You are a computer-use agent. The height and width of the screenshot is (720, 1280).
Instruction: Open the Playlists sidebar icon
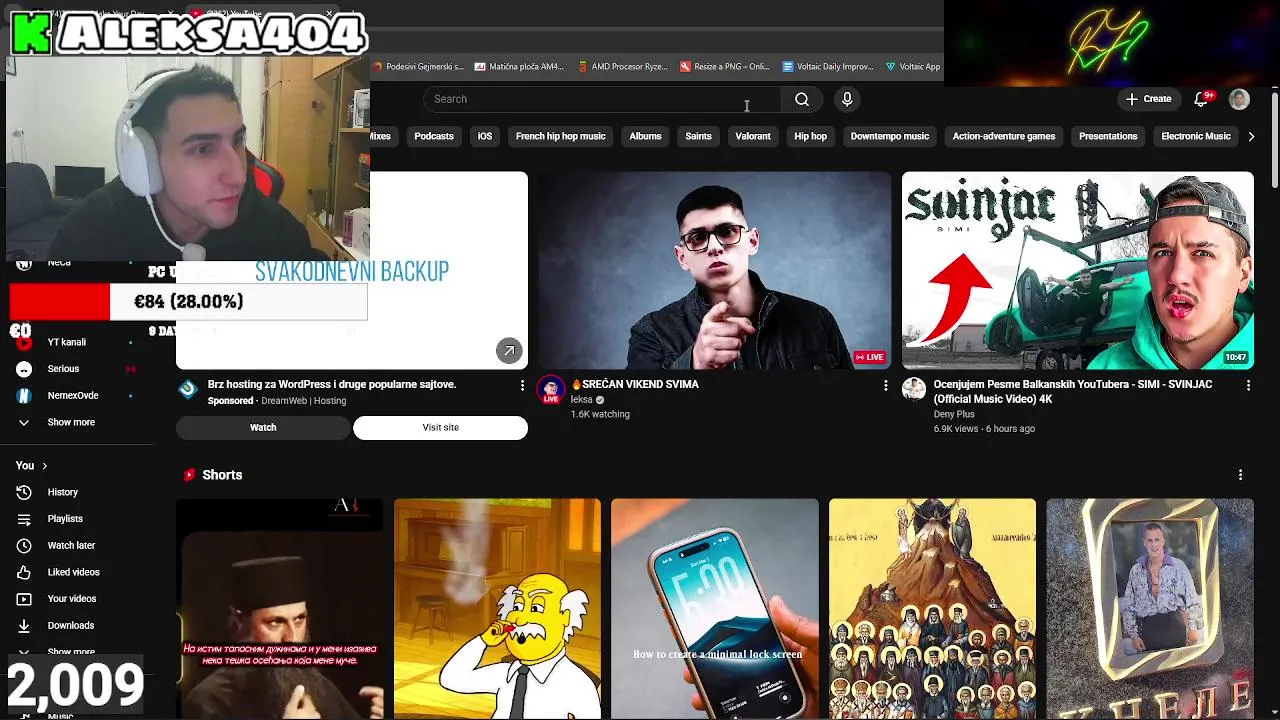coord(24,519)
